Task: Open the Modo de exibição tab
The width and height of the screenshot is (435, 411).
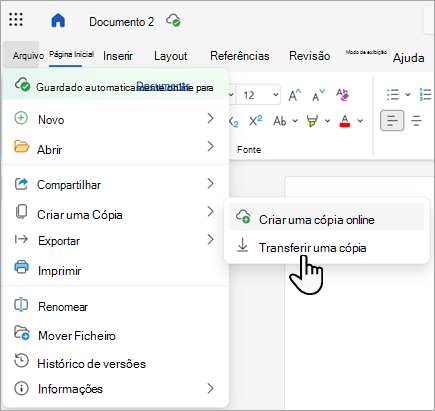Action: point(366,52)
